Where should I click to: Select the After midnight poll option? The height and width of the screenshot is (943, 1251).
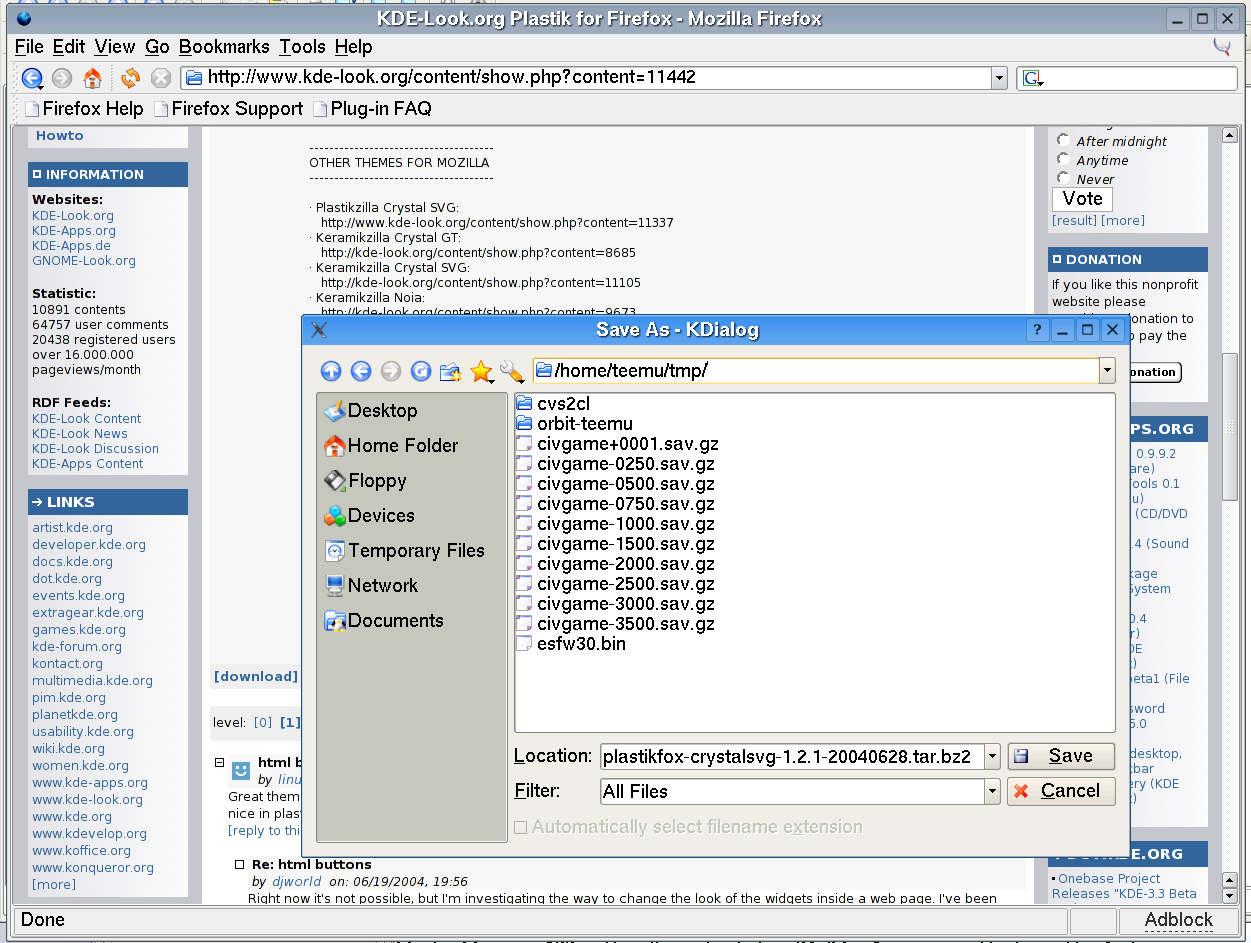coord(1063,140)
